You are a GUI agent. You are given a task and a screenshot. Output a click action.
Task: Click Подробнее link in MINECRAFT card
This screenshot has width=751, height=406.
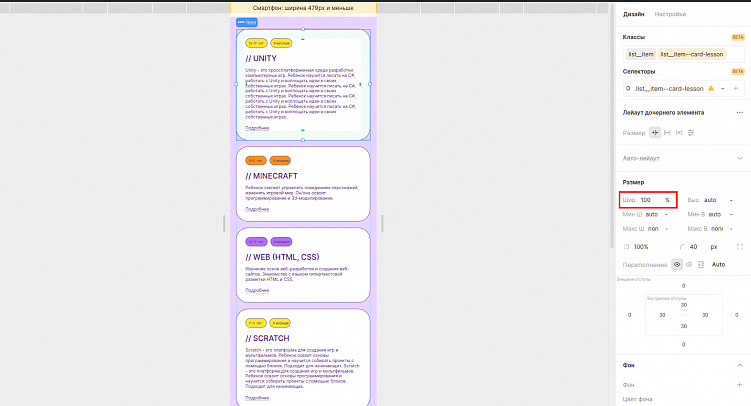[257, 209]
